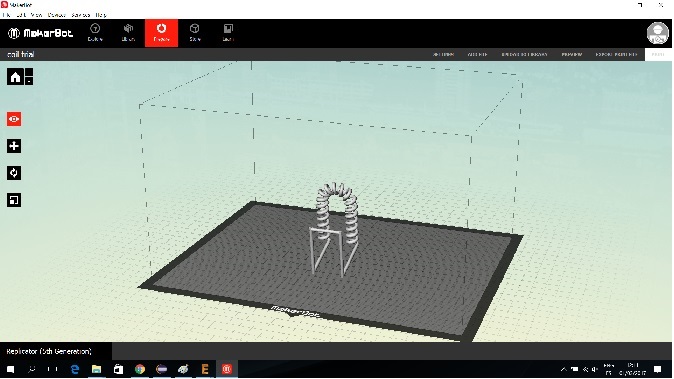
Task: Switch to the Store tab
Action: click(x=195, y=33)
